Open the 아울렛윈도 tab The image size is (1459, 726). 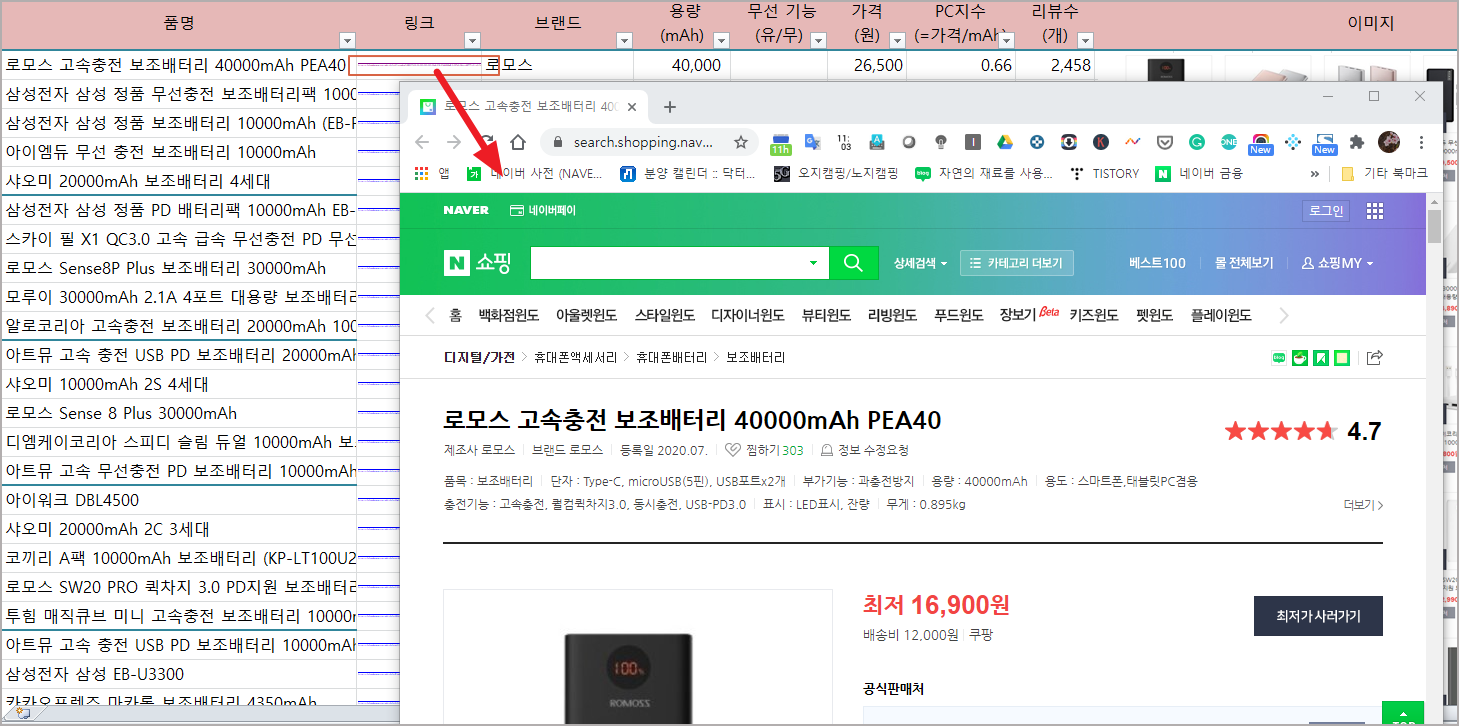coord(586,315)
